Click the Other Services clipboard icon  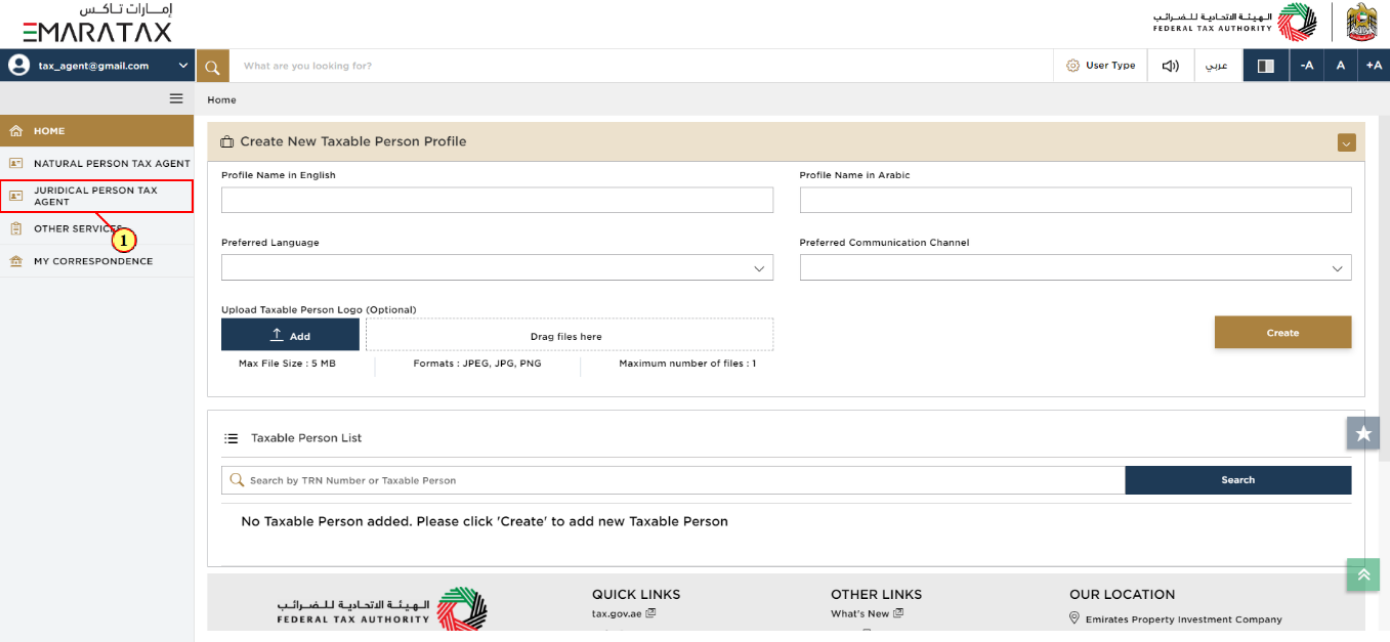pyautogui.click(x=15, y=229)
